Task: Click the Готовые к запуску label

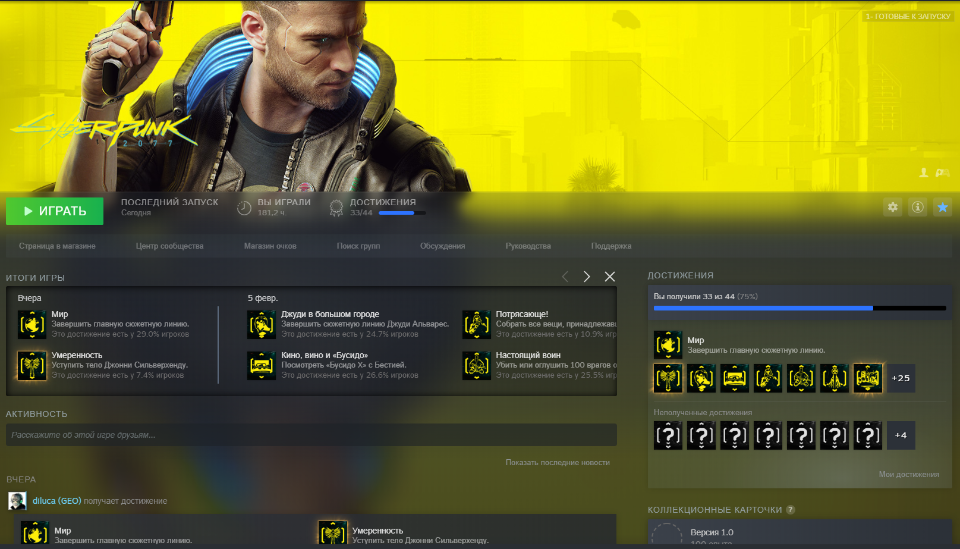Action: pyautogui.click(x=907, y=17)
